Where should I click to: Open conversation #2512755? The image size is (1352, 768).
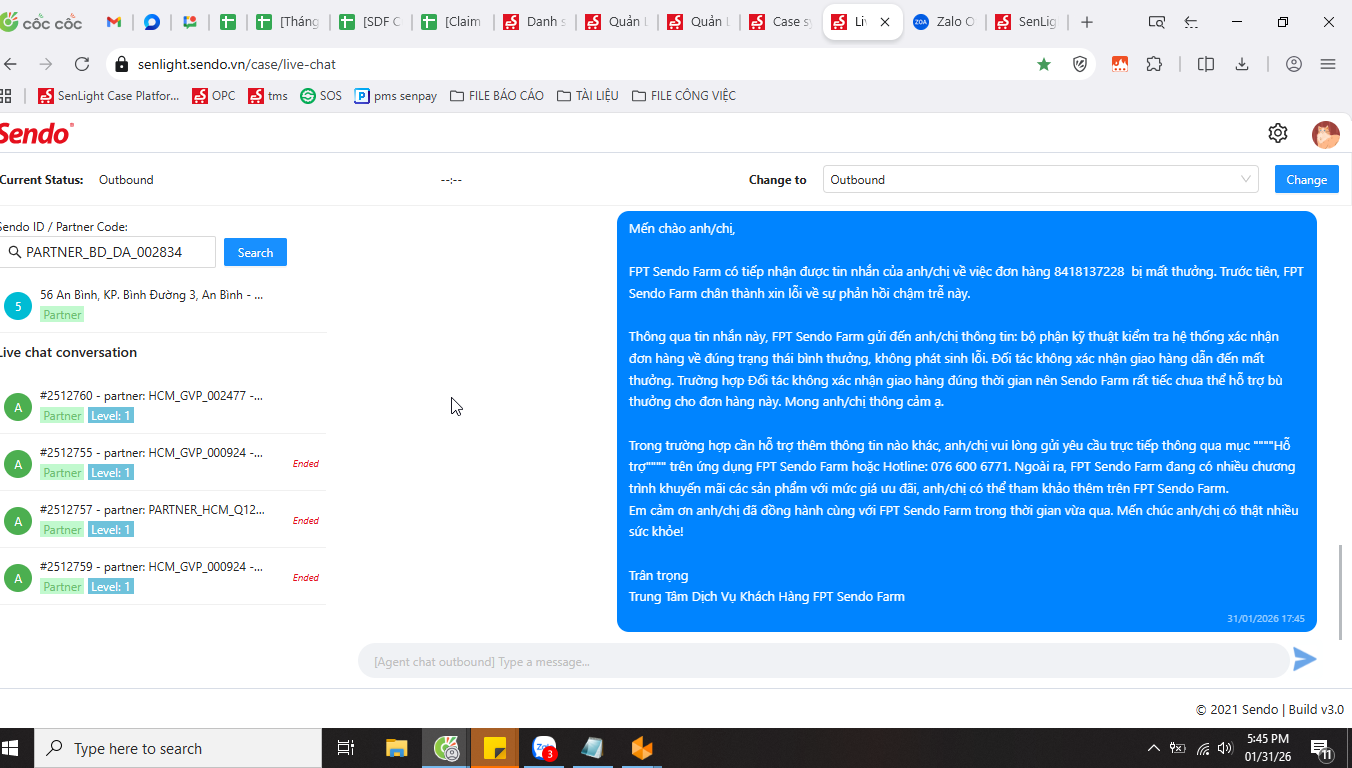(x=163, y=463)
